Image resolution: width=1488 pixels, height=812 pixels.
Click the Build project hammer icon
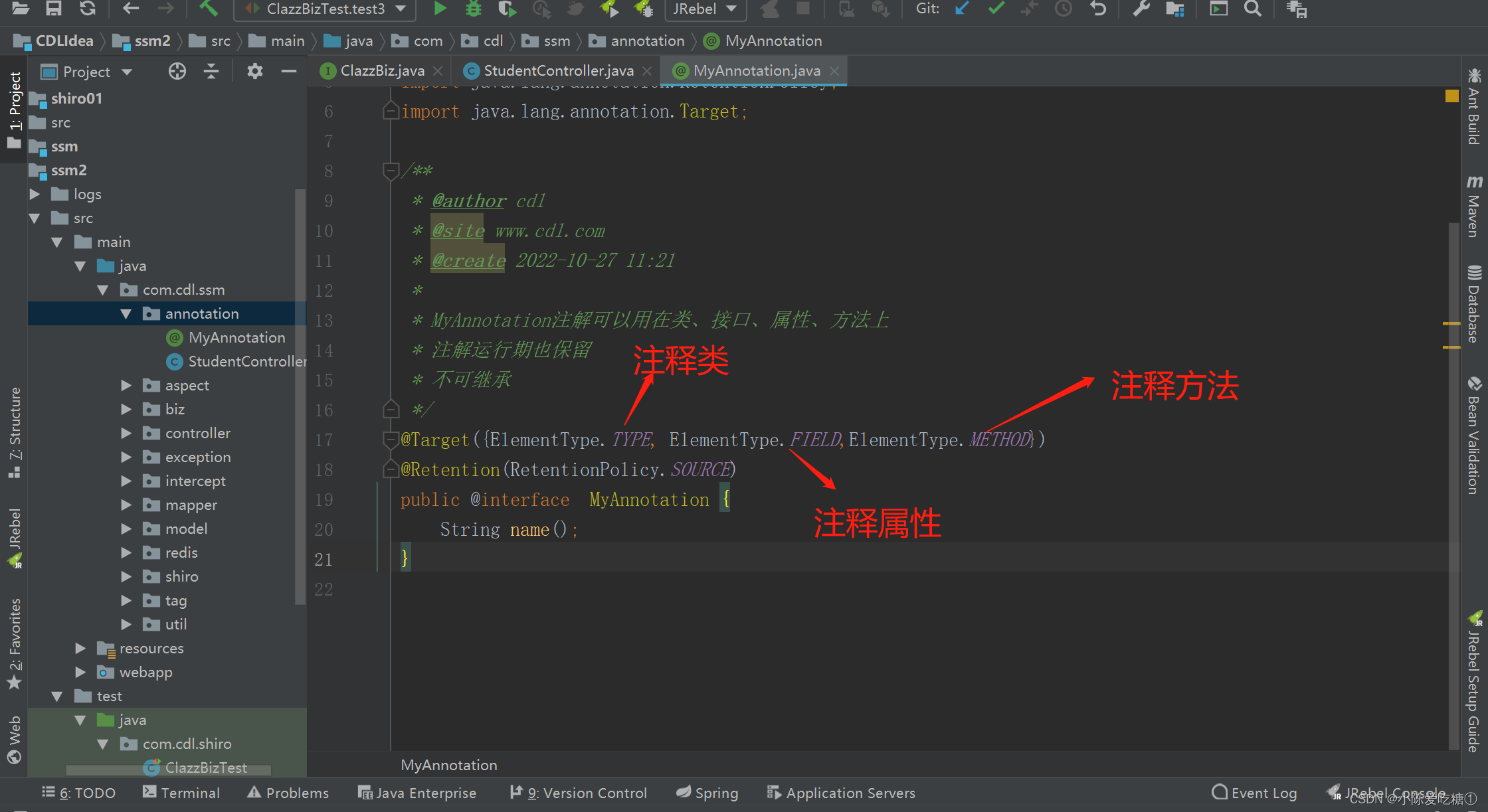click(208, 9)
